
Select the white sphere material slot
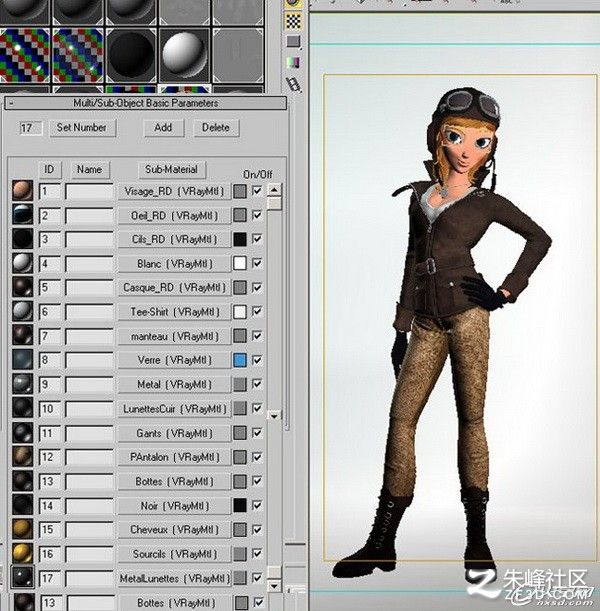184,55
